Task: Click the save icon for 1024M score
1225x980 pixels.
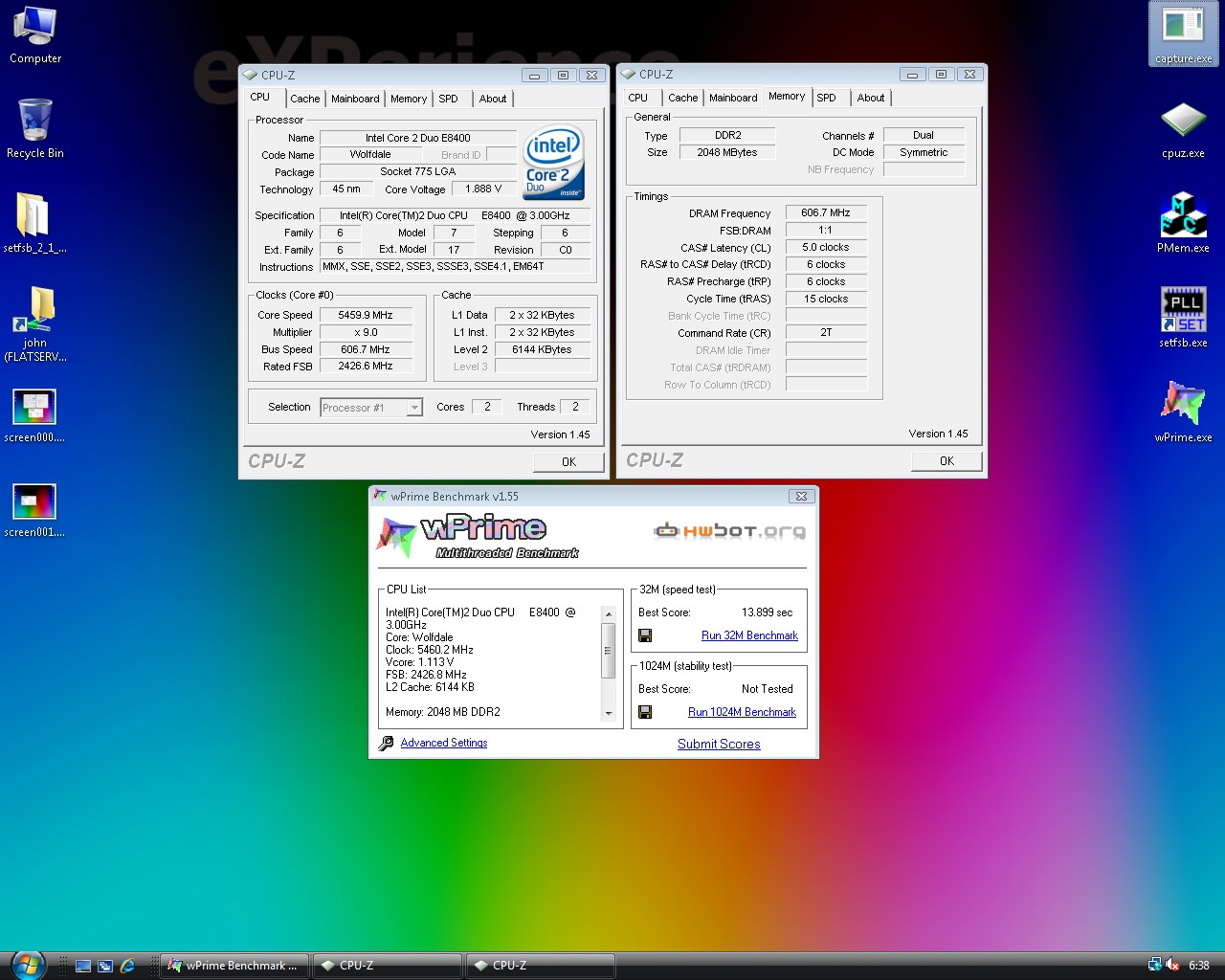Action: coord(645,712)
